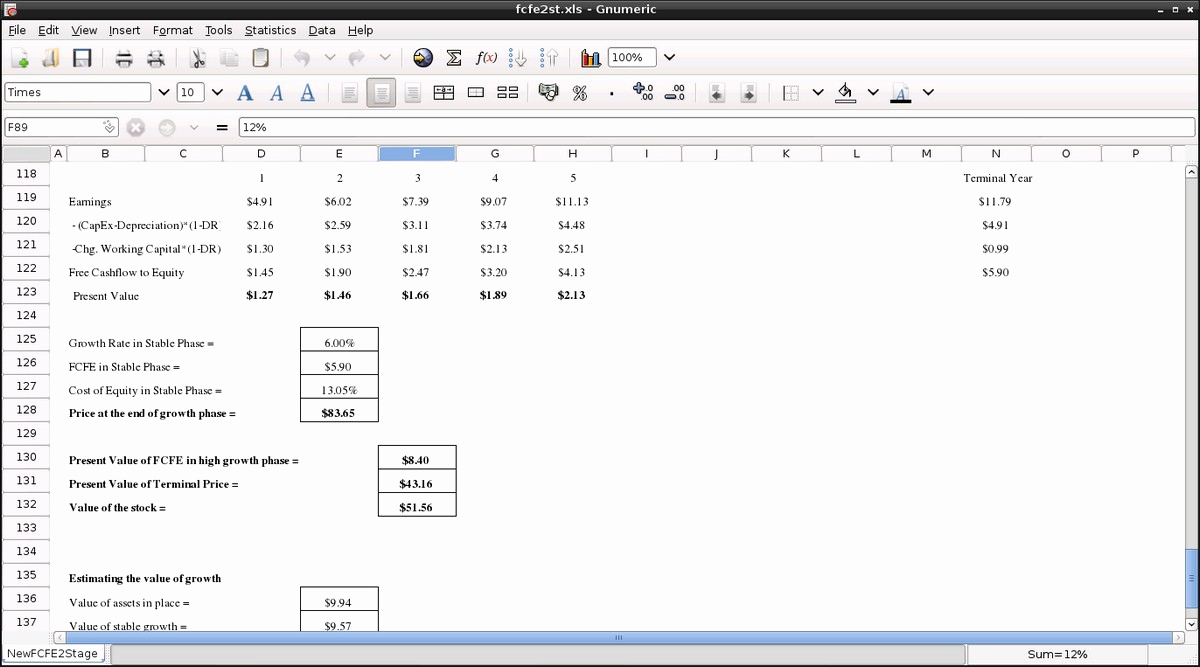
Task: Click the Insert hyperlink globe icon
Action: point(423,58)
